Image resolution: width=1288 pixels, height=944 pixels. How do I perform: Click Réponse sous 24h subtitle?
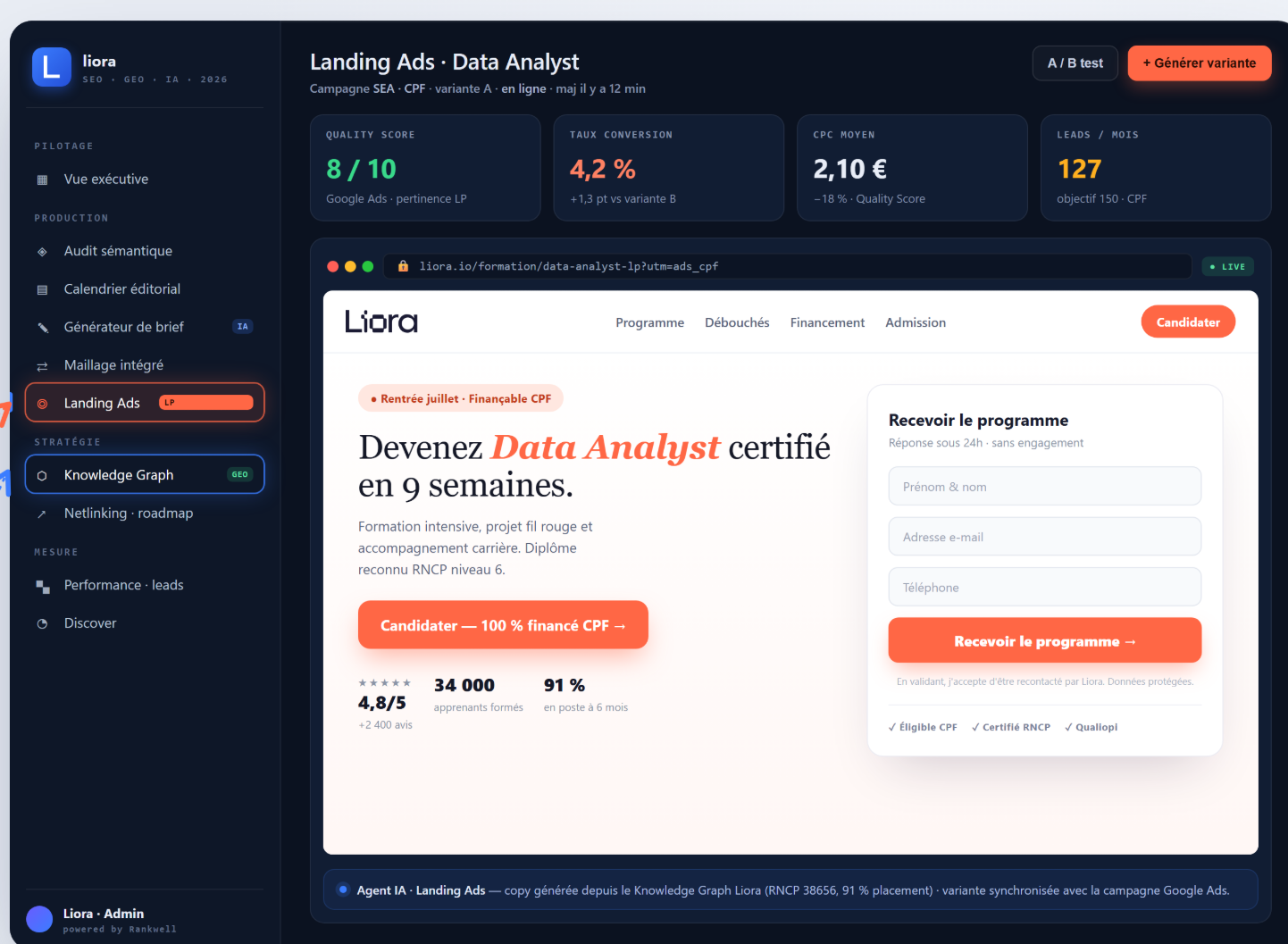click(x=986, y=443)
